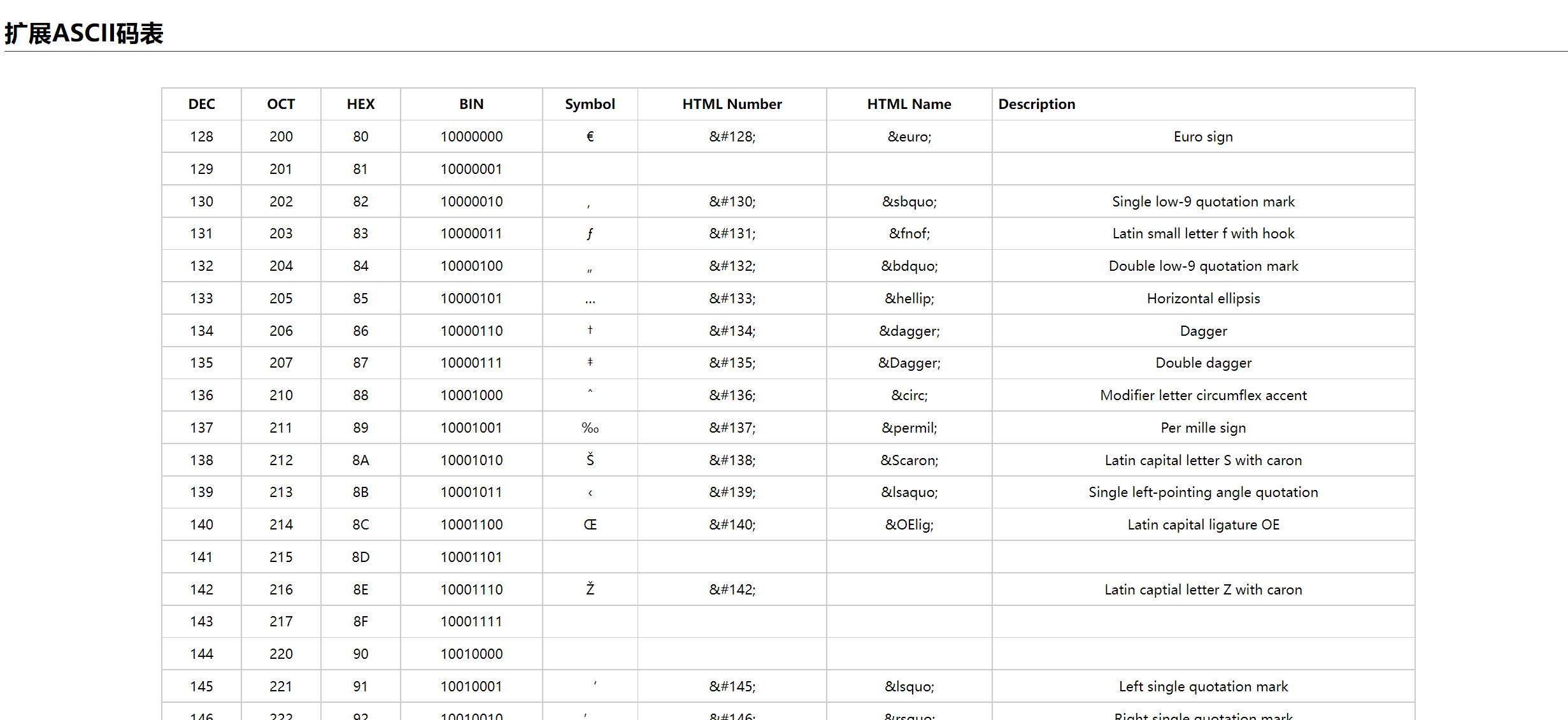Select the &Scaron; HTML name cell
Screen dimensions: 1568x720
pyautogui.click(x=909, y=460)
